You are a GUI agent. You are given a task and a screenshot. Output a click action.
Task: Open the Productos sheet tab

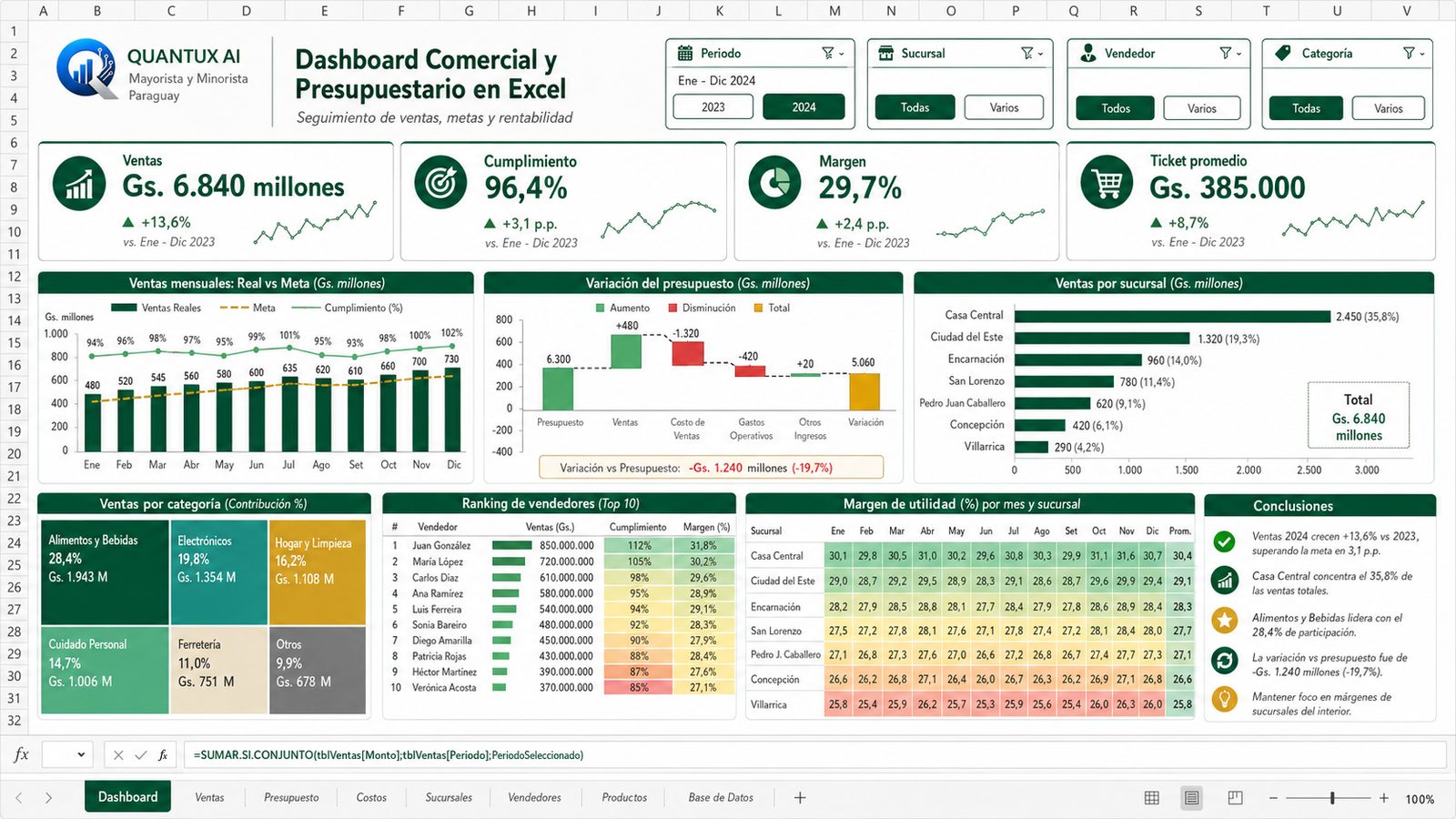pyautogui.click(x=624, y=797)
